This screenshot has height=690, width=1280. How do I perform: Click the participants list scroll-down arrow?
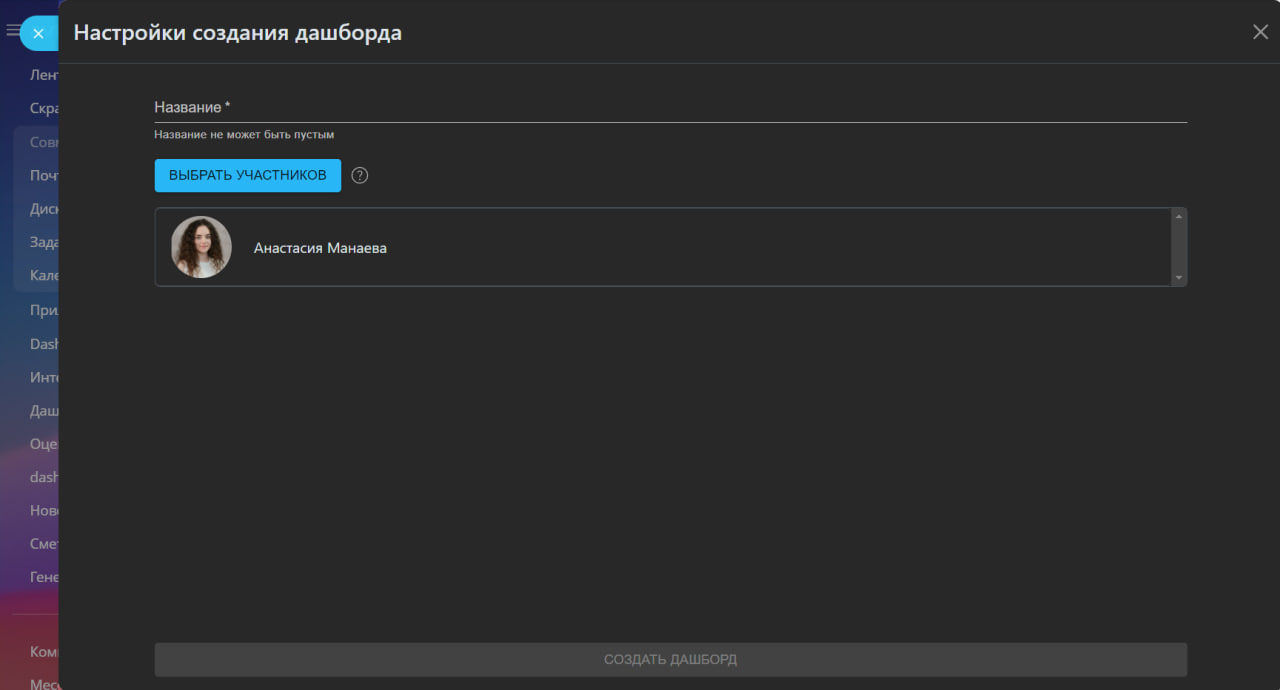[1178, 277]
